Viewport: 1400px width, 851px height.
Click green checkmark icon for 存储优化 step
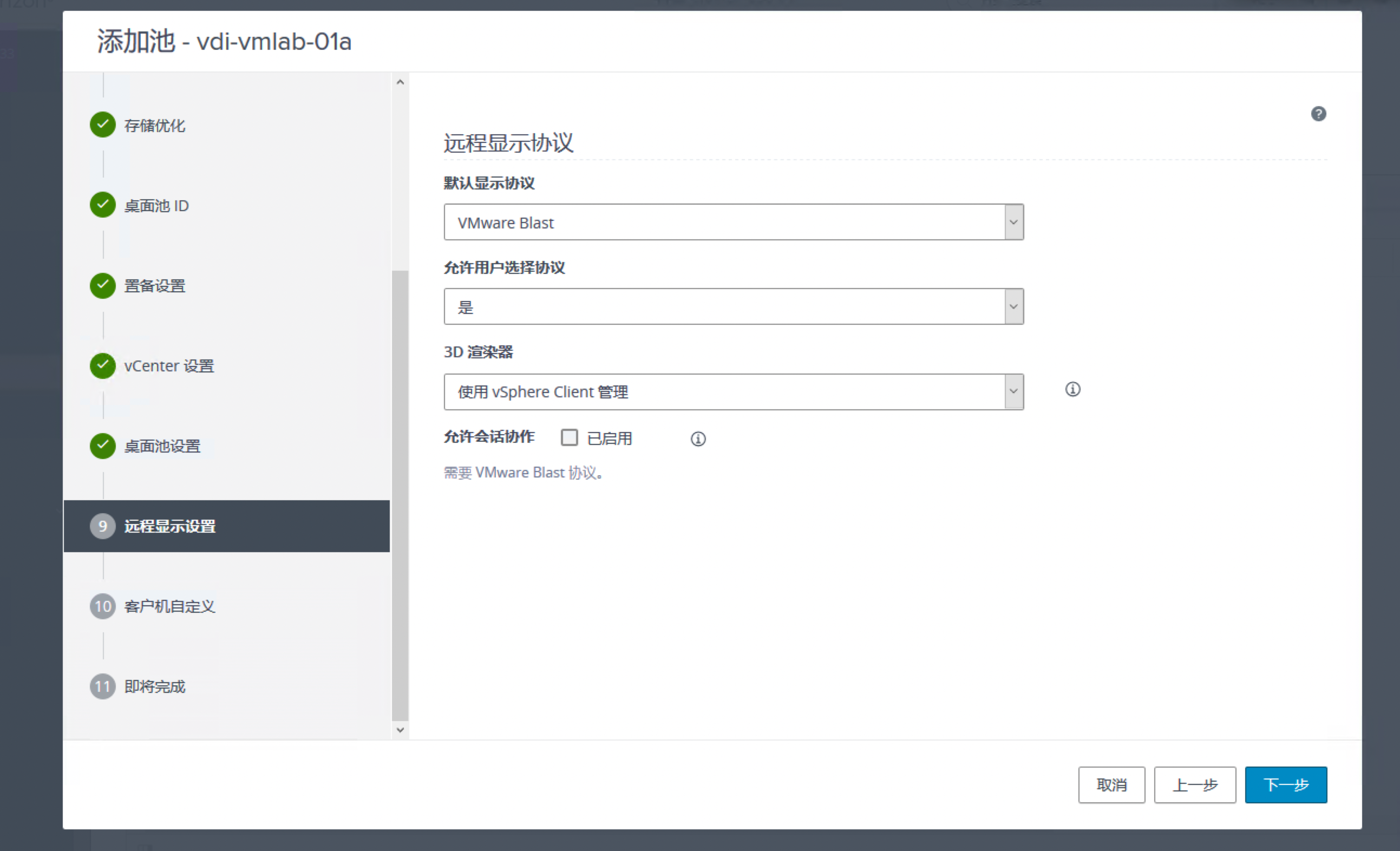[103, 125]
